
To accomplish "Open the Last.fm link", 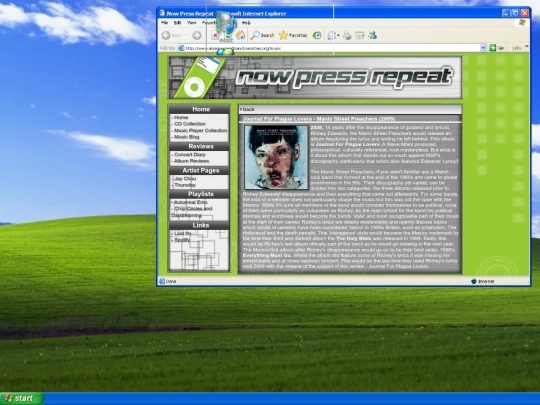I will (182, 233).
